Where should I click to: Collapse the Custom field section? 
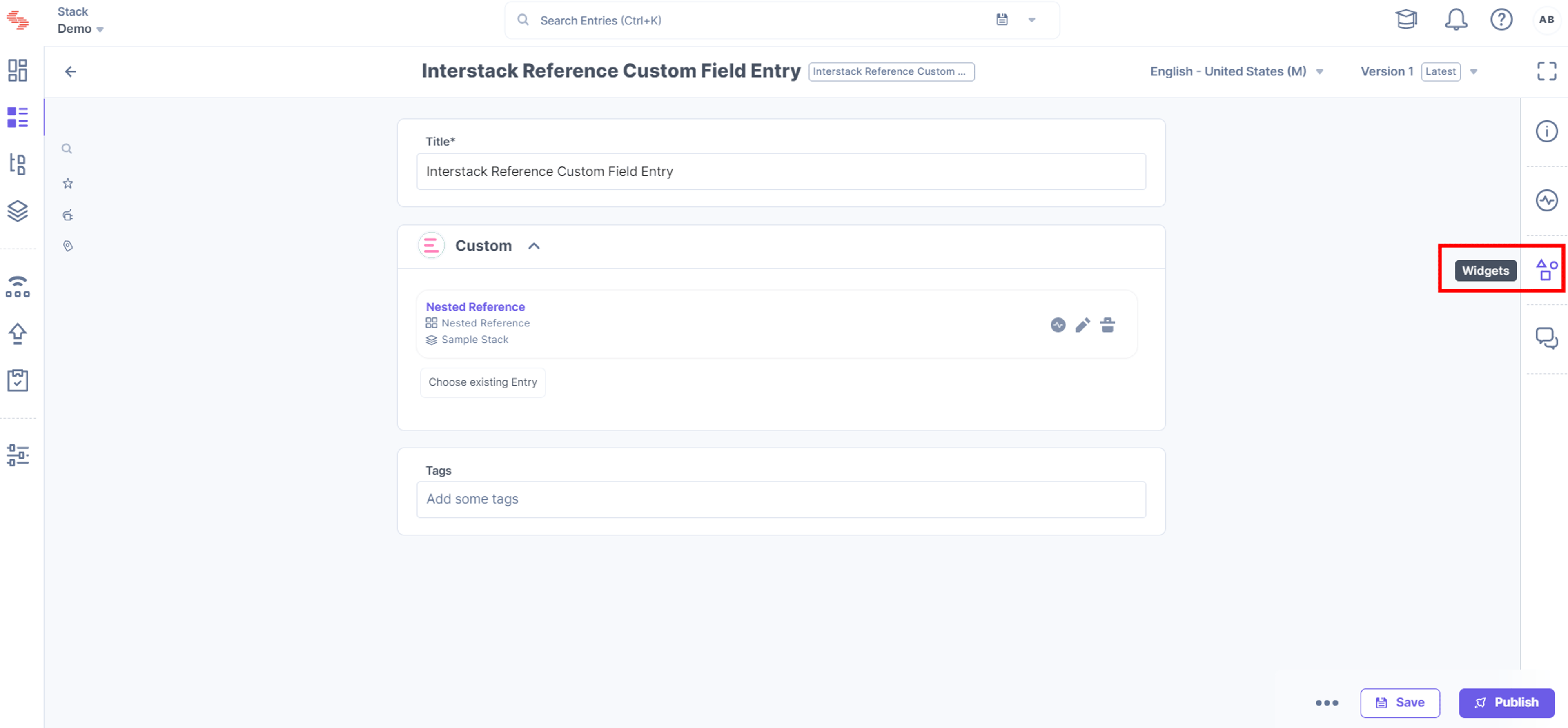[534, 246]
